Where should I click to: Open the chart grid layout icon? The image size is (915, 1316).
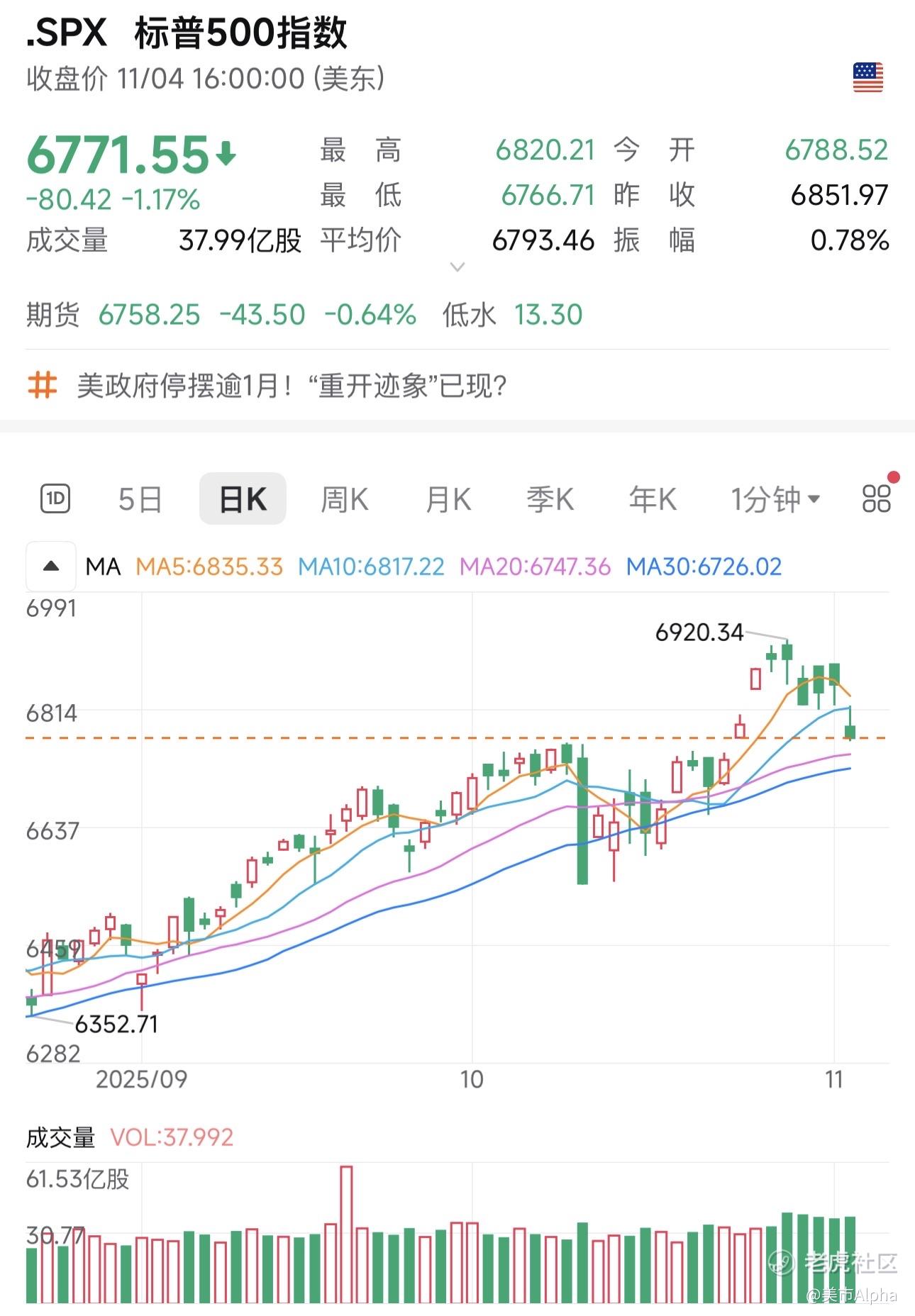point(876,498)
